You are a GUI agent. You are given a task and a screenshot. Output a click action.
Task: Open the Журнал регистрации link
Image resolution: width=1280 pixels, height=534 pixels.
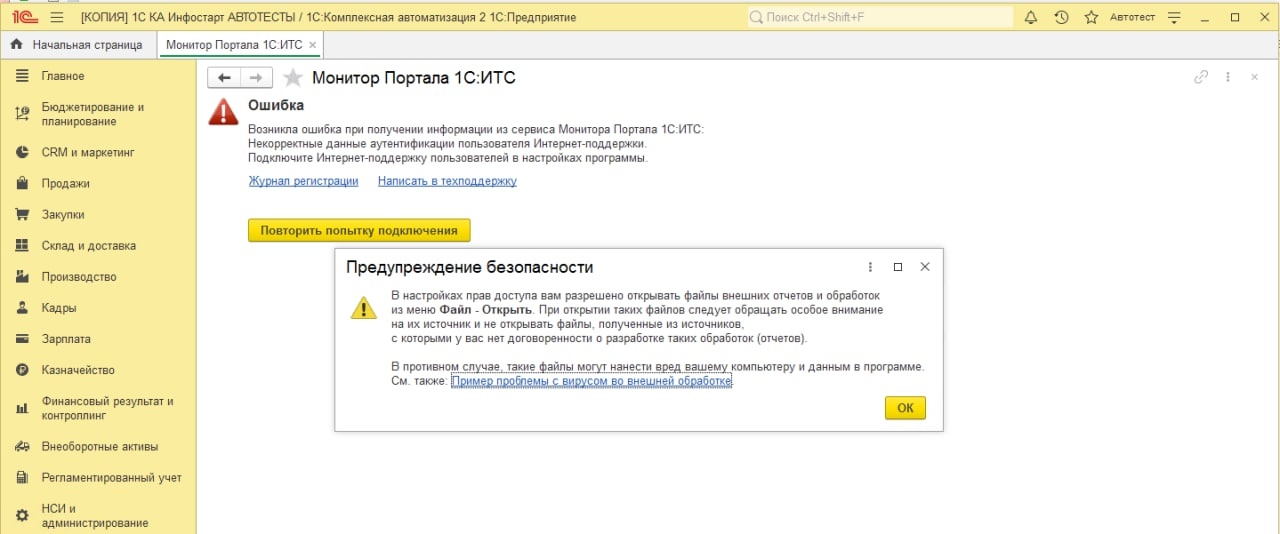coord(303,181)
